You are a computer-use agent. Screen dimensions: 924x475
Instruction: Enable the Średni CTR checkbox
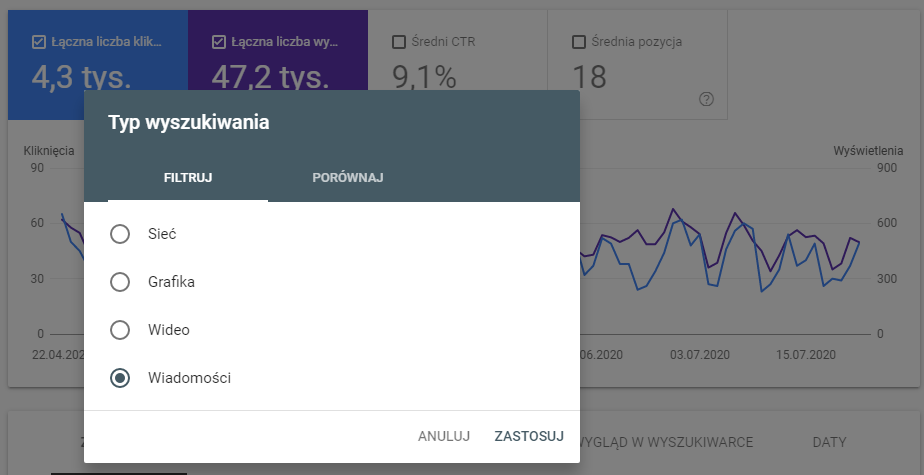[399, 42]
